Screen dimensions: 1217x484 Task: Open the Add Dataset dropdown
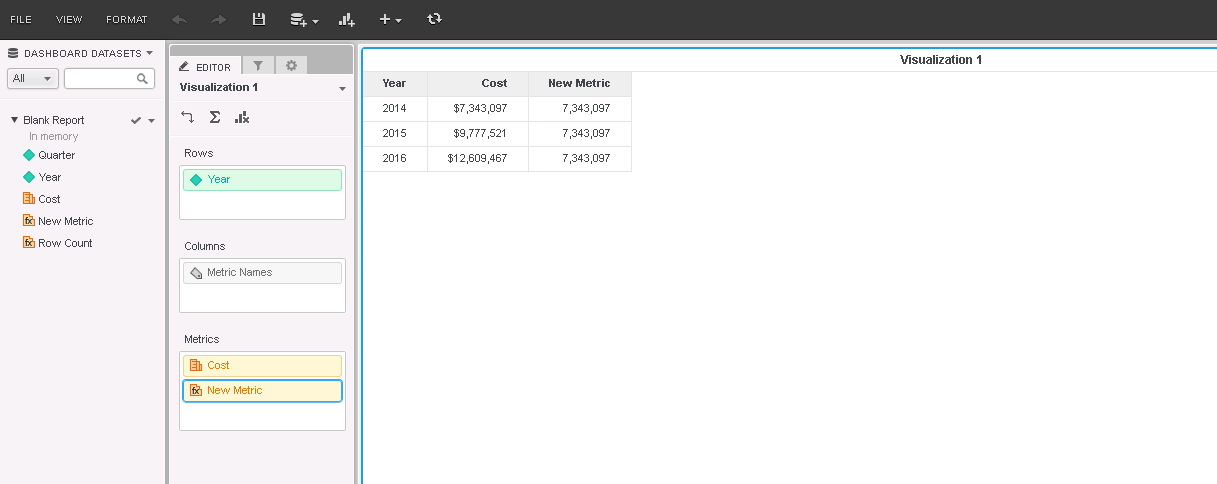pos(304,19)
